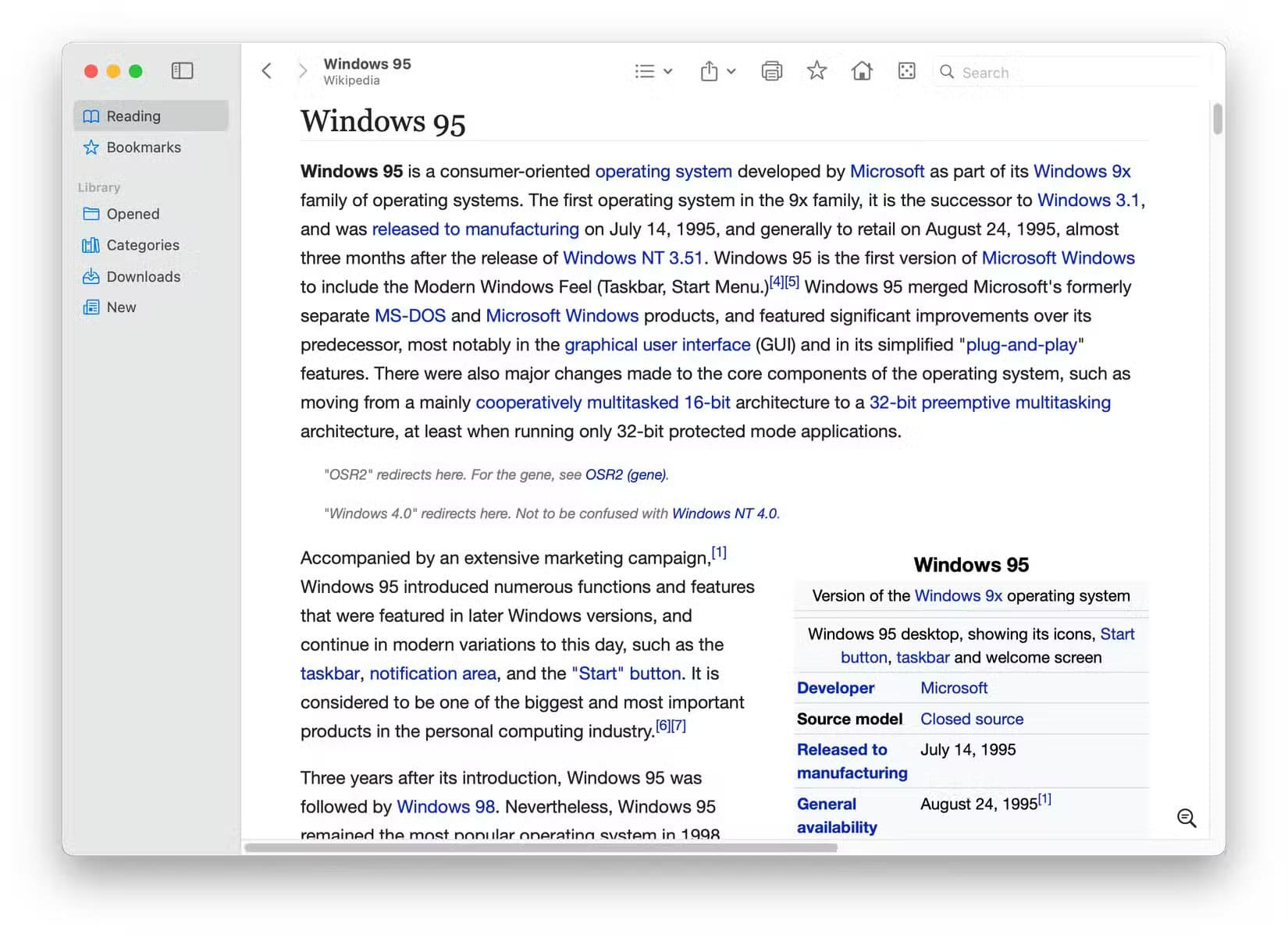Viewport: 1288px width, 938px height.
Task: Select Reading in the sidebar
Action: click(151, 115)
